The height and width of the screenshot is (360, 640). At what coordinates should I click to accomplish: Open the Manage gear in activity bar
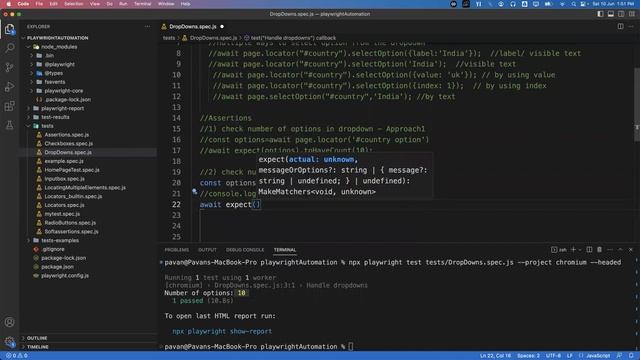point(9,342)
